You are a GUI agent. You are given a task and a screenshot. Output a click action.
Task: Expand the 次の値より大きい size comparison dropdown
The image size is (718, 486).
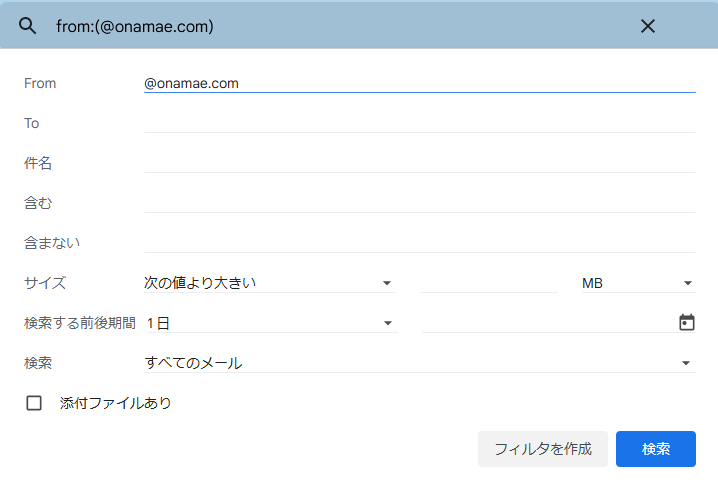270,283
